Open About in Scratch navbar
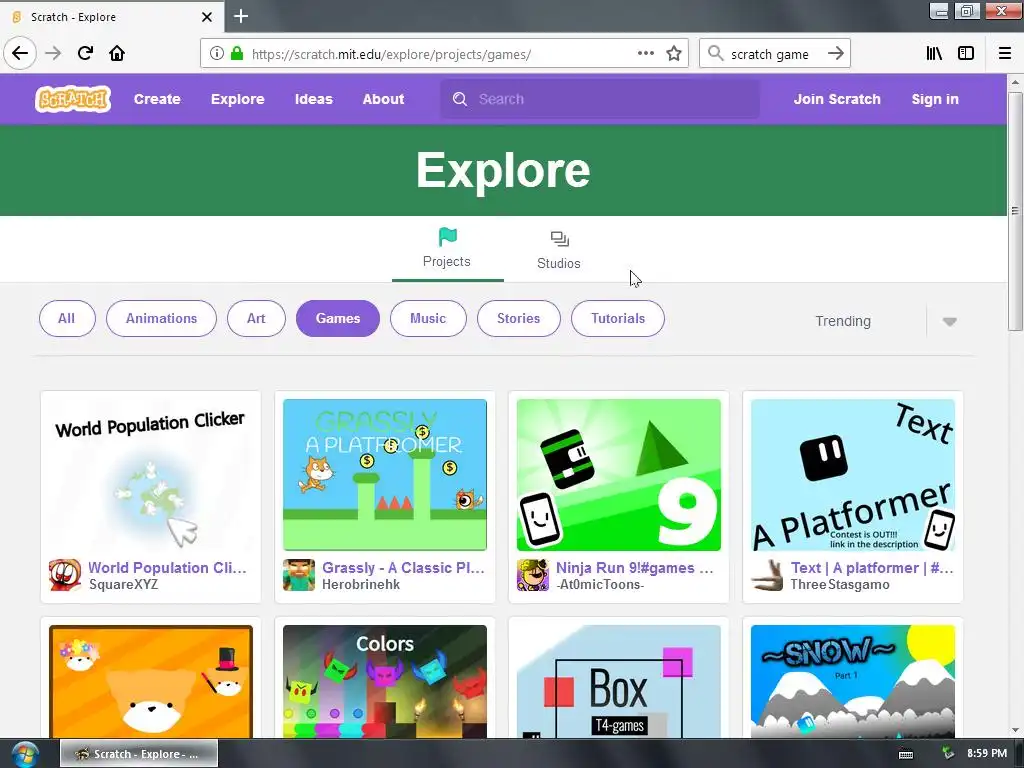1024x768 pixels. (x=383, y=99)
